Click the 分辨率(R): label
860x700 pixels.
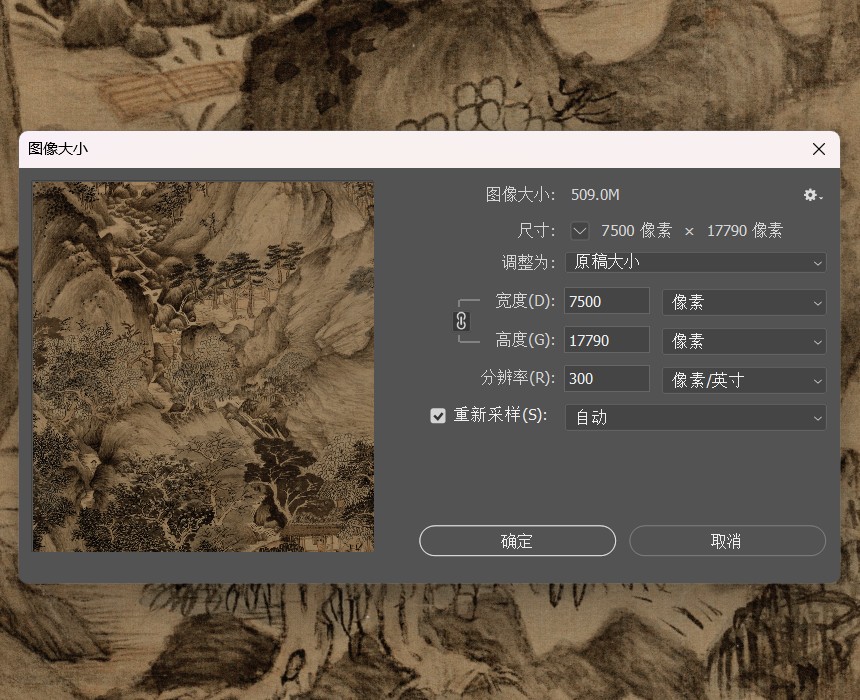[518, 378]
